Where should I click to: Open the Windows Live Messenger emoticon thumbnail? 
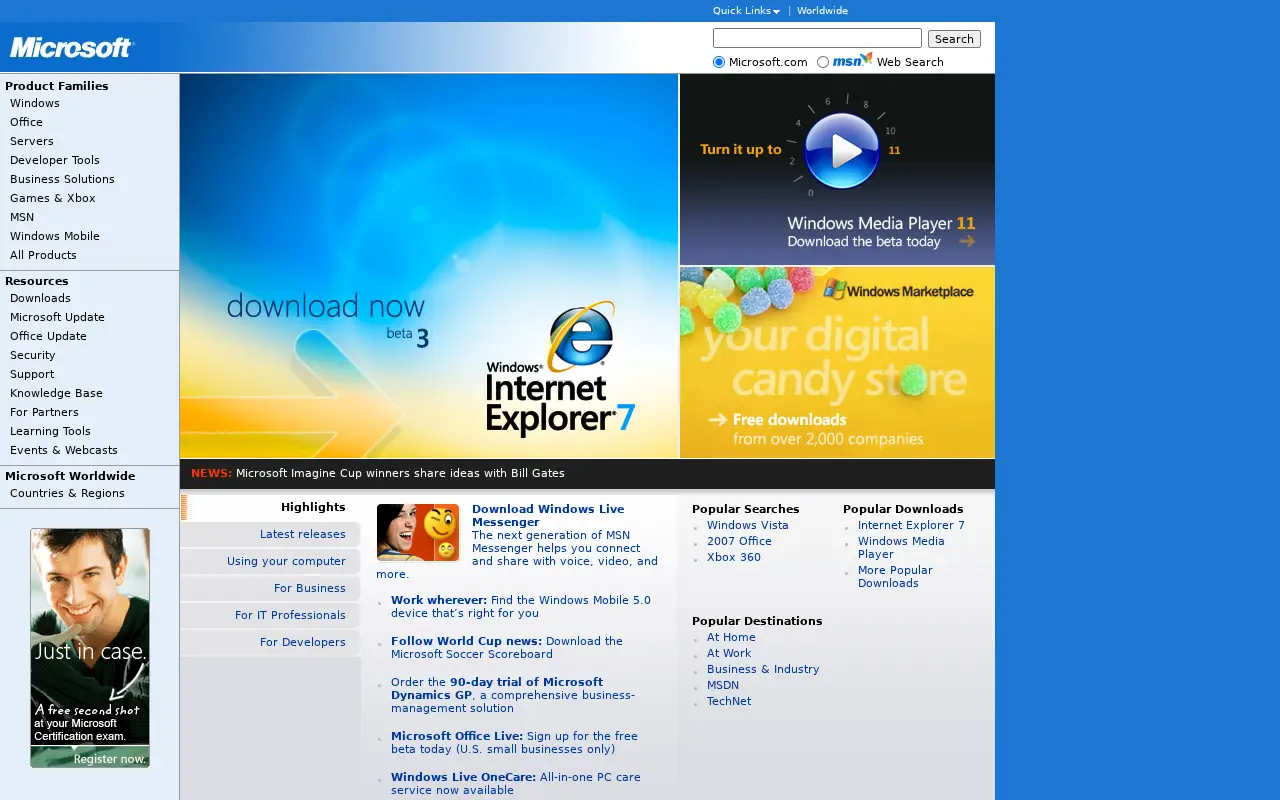point(418,532)
